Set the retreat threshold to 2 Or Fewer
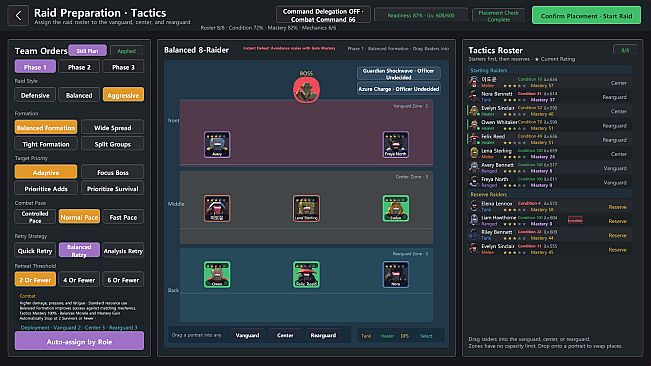Screen dimensions: 651x366 pos(35,280)
